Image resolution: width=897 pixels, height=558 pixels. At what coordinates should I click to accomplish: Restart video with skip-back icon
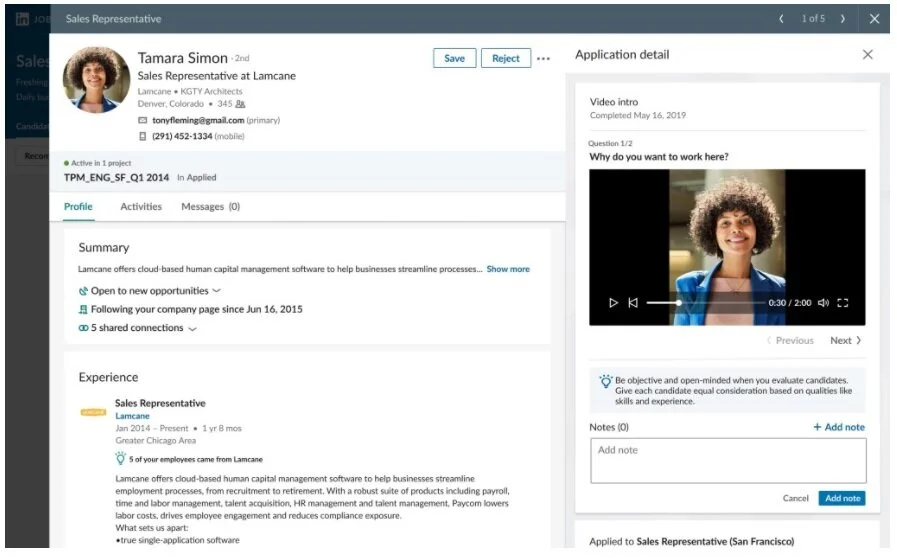[x=633, y=303]
